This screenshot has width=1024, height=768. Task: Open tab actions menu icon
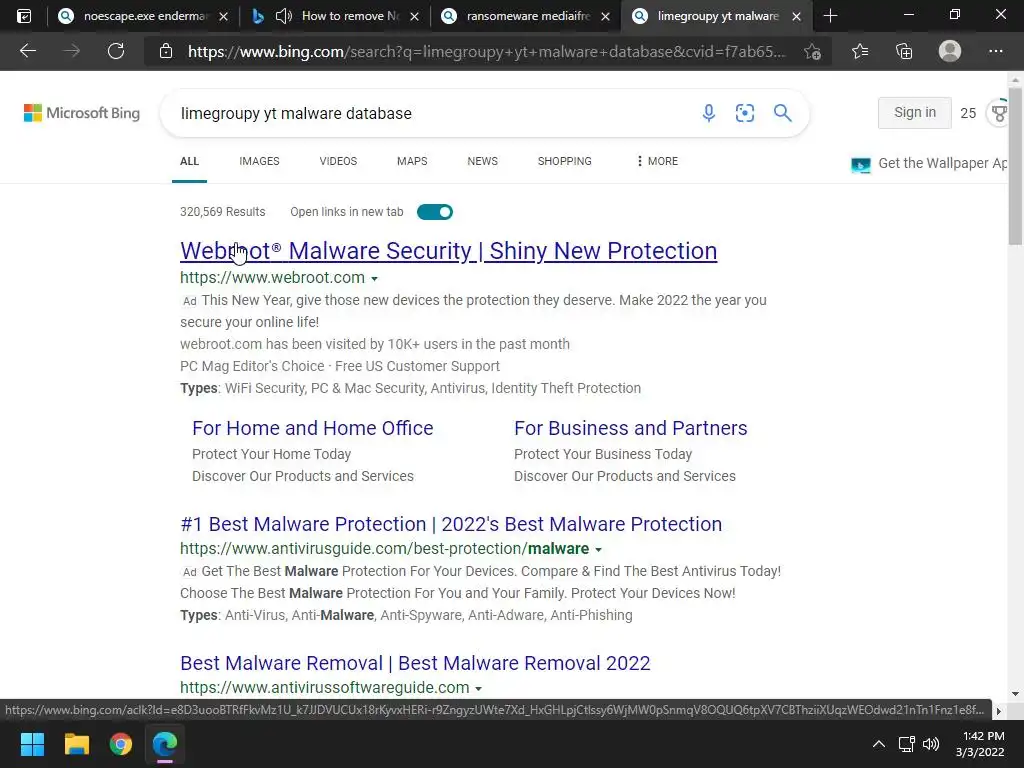24,16
